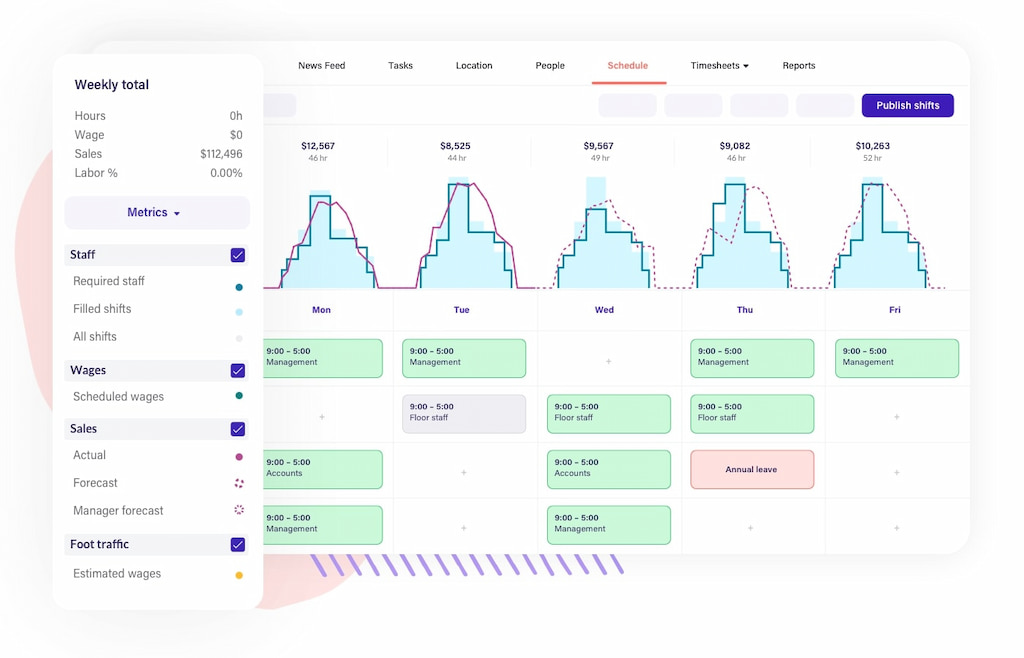Select Tuesday's Floor staff shift card

tap(463, 414)
